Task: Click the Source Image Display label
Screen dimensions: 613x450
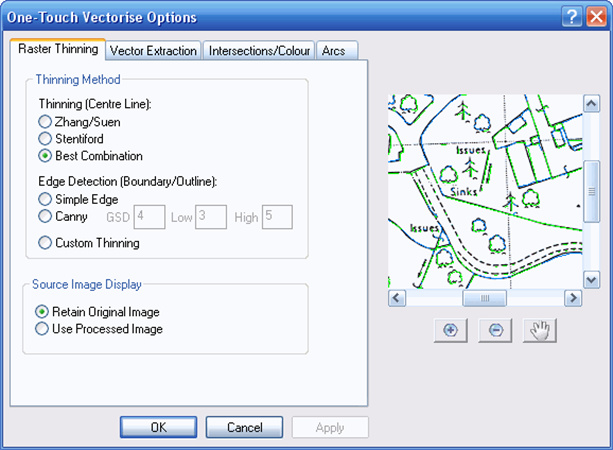Action: [87, 284]
